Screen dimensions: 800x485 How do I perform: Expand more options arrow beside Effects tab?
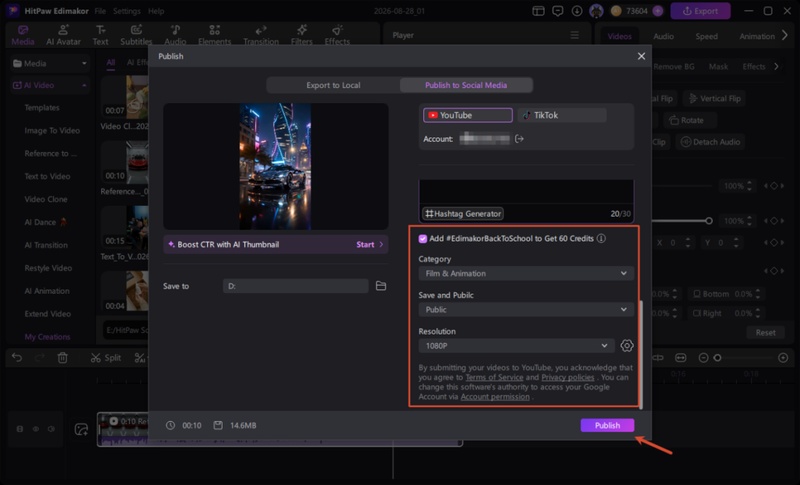tap(777, 66)
